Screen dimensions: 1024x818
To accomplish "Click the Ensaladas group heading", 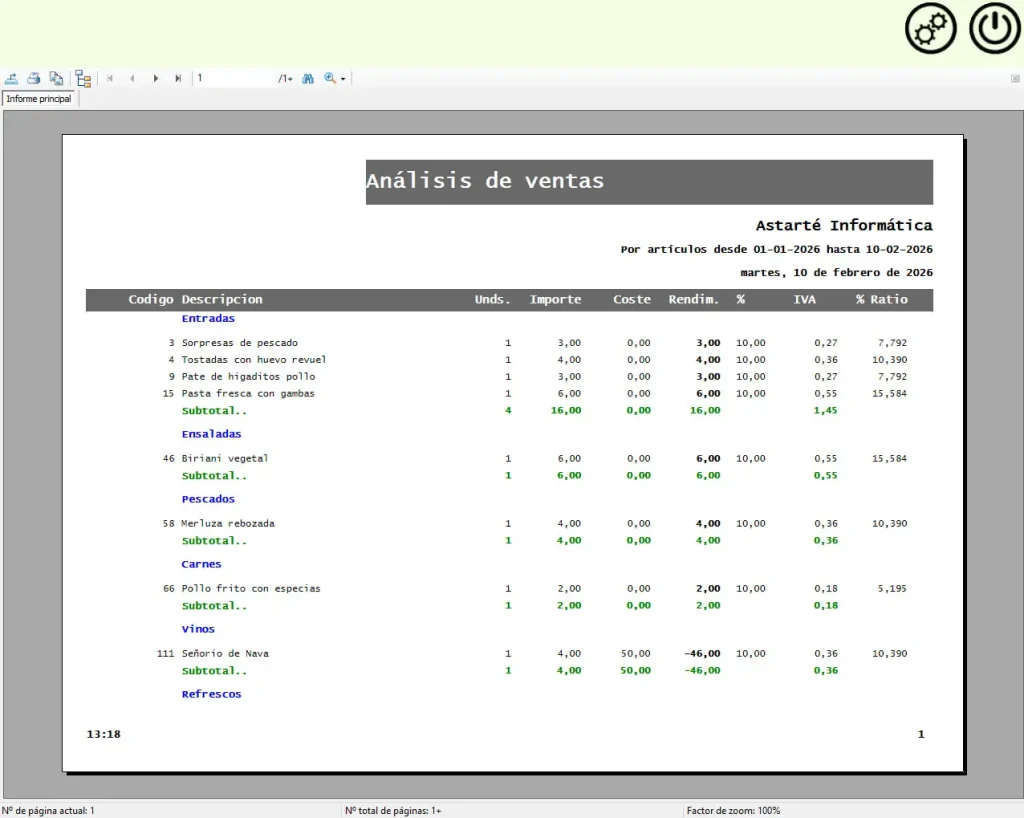I will 211,434.
